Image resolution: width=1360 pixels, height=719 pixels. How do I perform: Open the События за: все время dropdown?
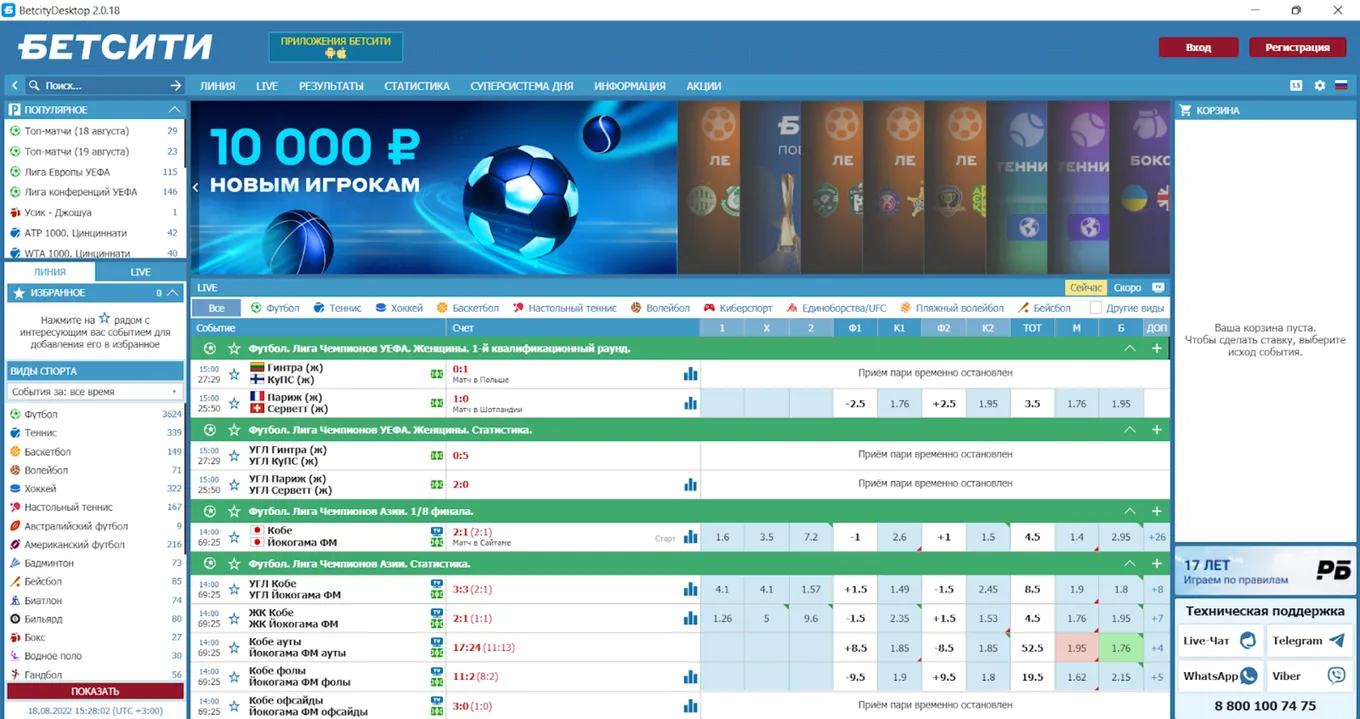(95, 392)
